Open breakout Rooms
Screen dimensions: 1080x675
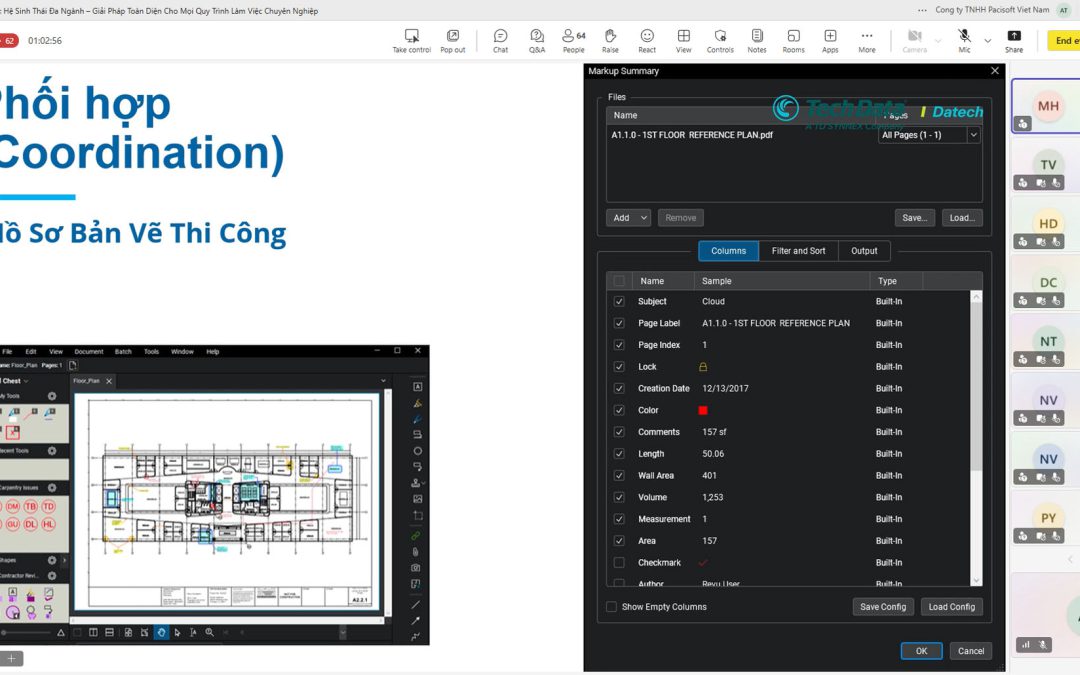793,41
